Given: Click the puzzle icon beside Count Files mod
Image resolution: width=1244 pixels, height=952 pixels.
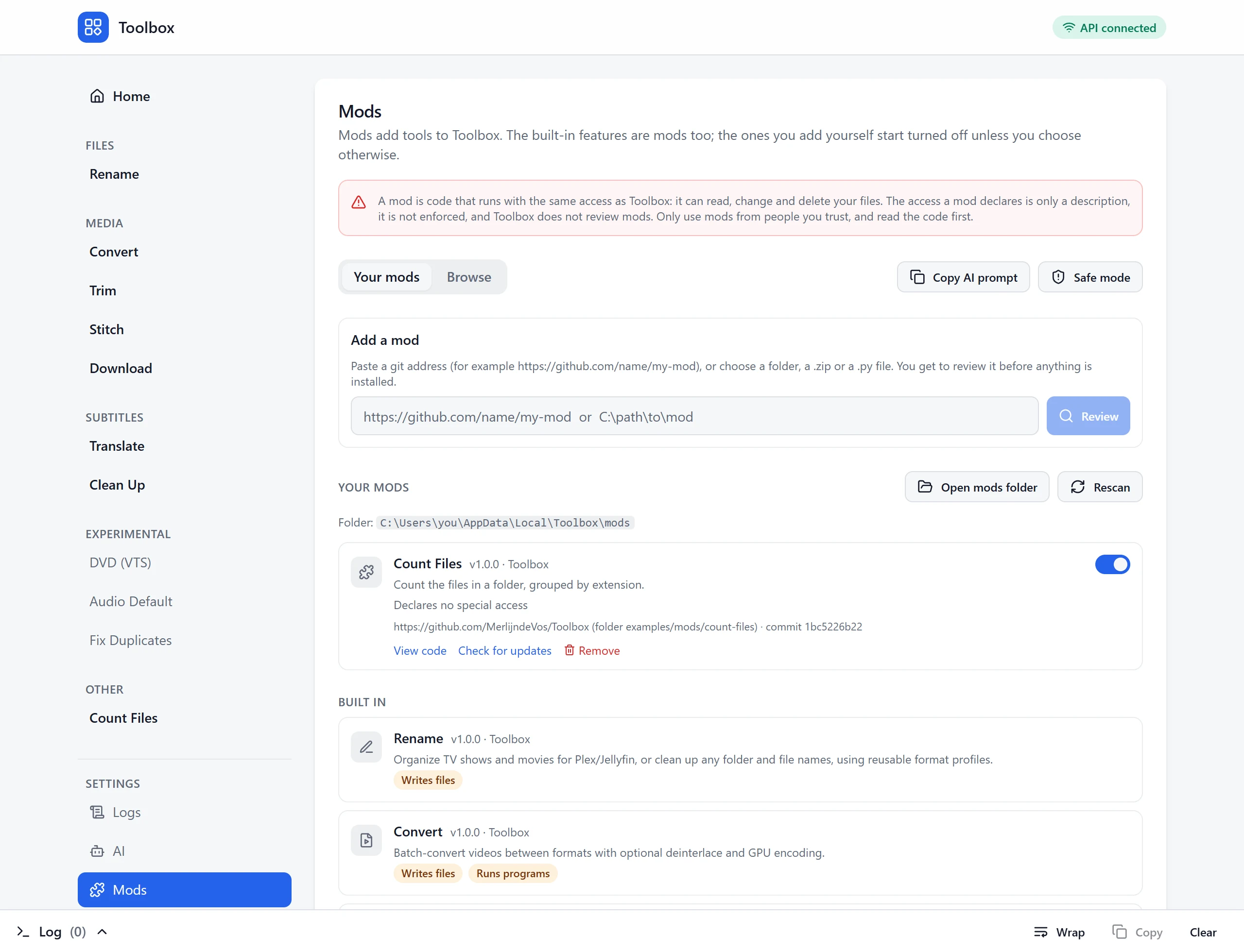Looking at the screenshot, I should (366, 572).
